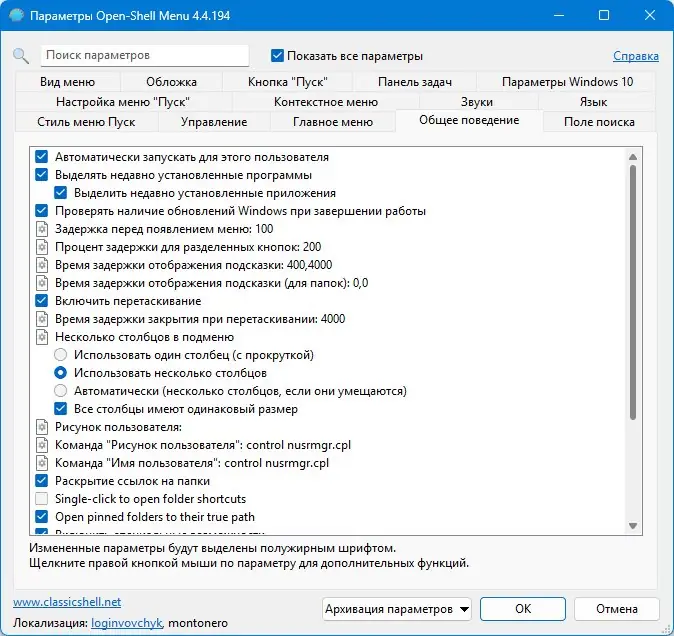The height and width of the screenshot is (636, 674).
Task: Open the 'loginvovchyk' localization link
Action: 126,623
